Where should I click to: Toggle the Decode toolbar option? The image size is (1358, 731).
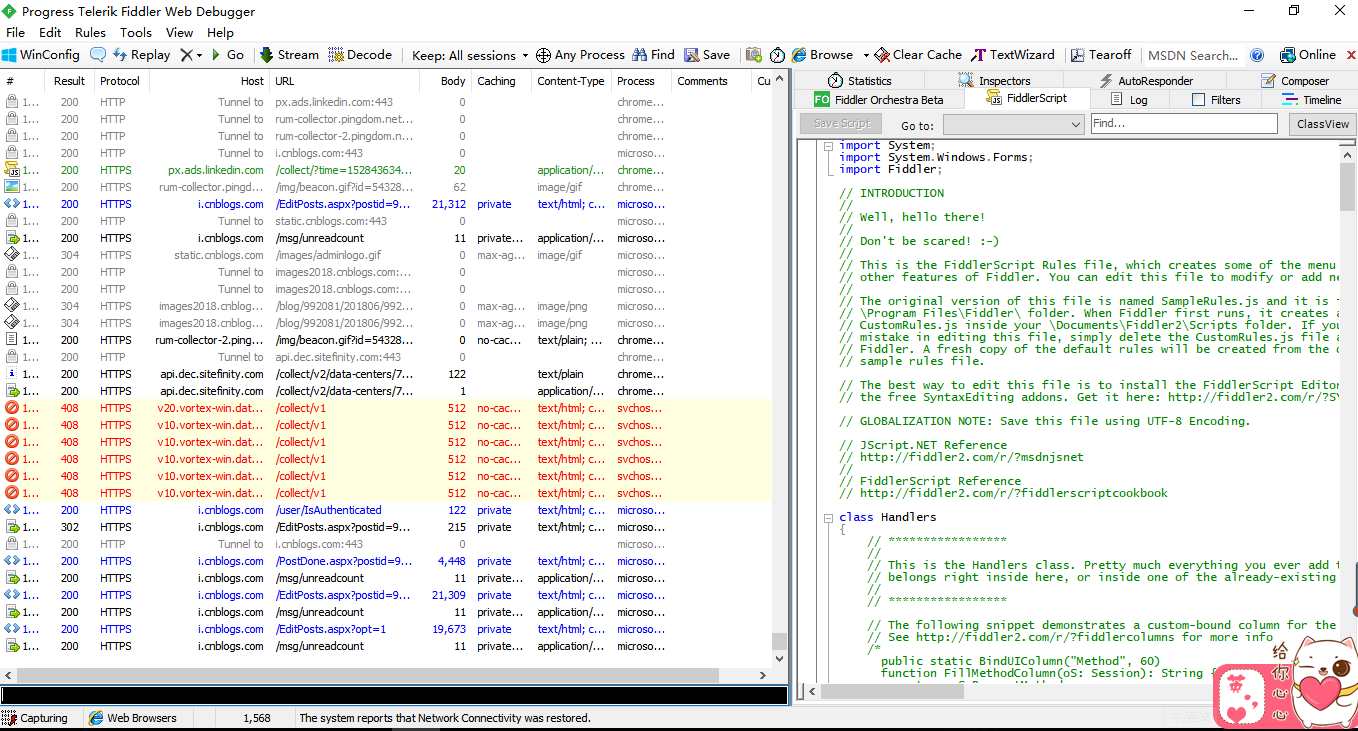360,55
